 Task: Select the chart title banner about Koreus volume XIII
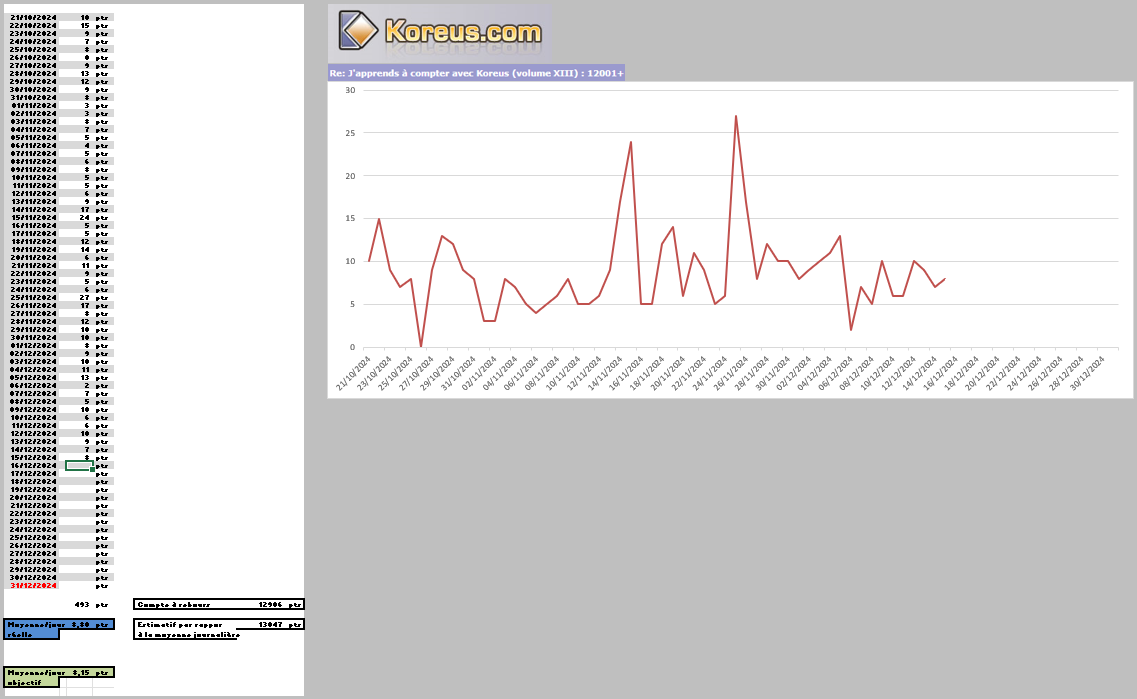476,73
